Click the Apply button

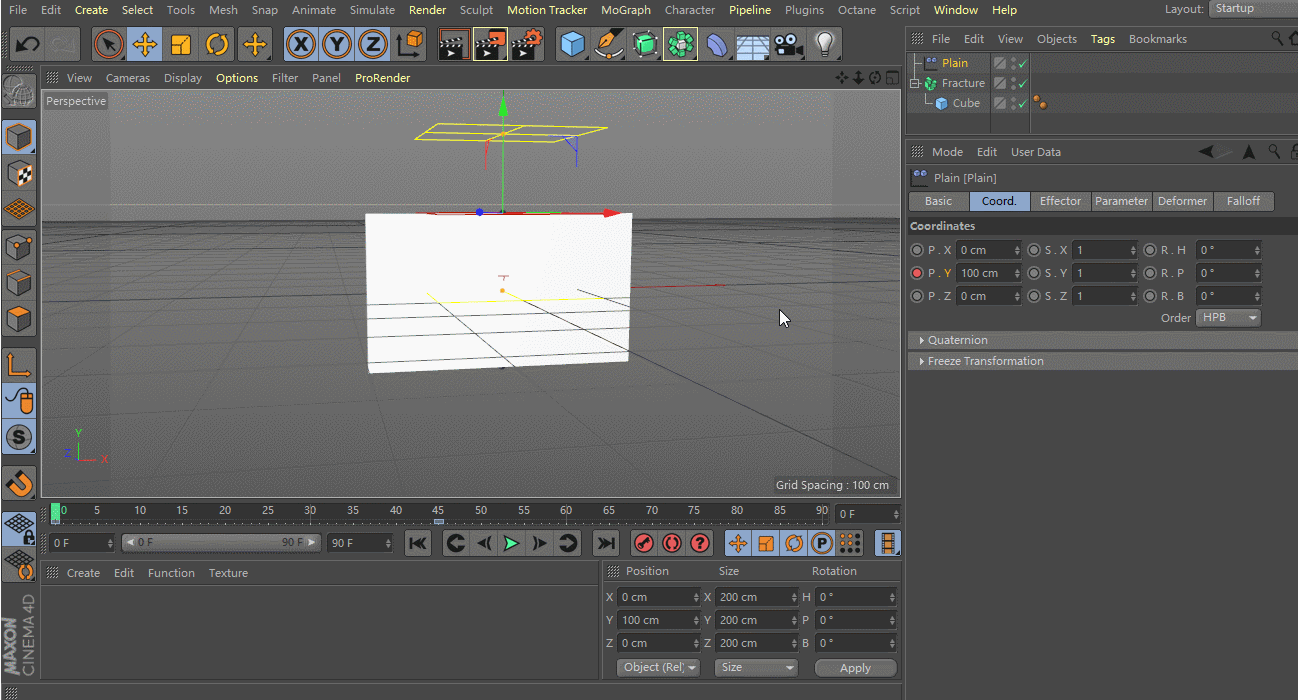click(855, 668)
